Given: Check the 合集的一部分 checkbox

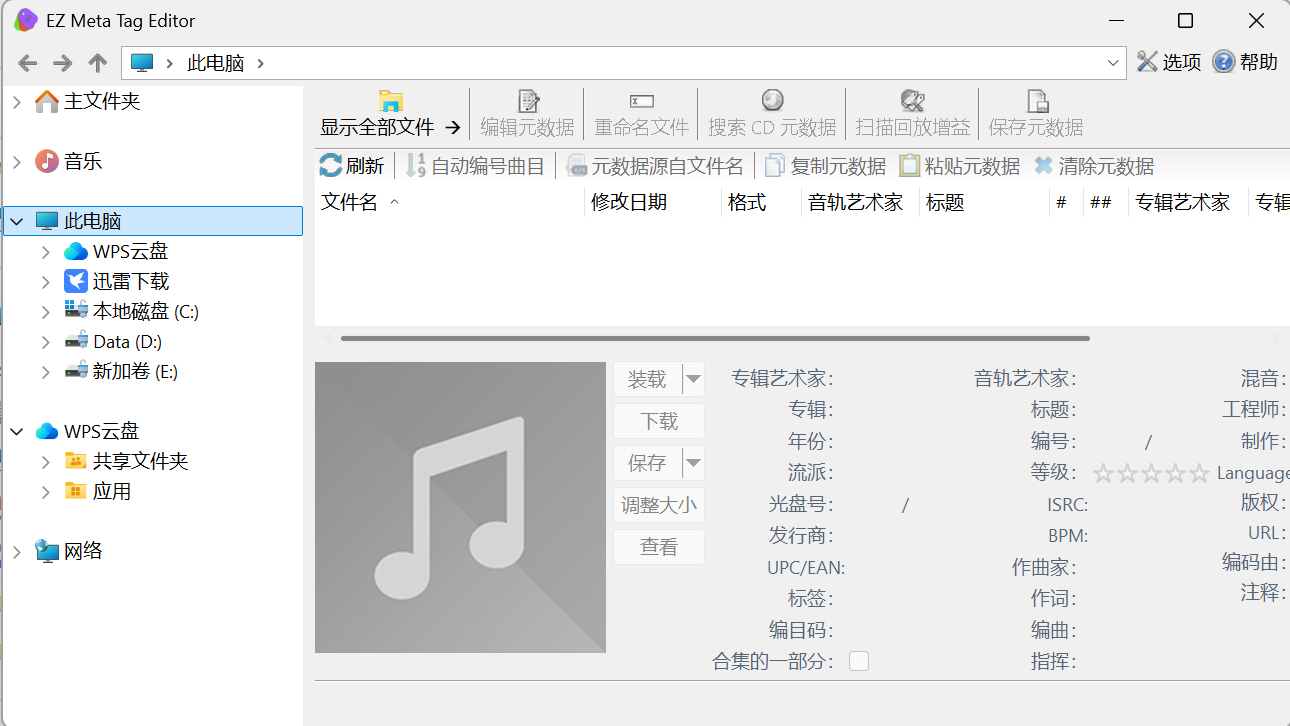Looking at the screenshot, I should pyautogui.click(x=858, y=660).
